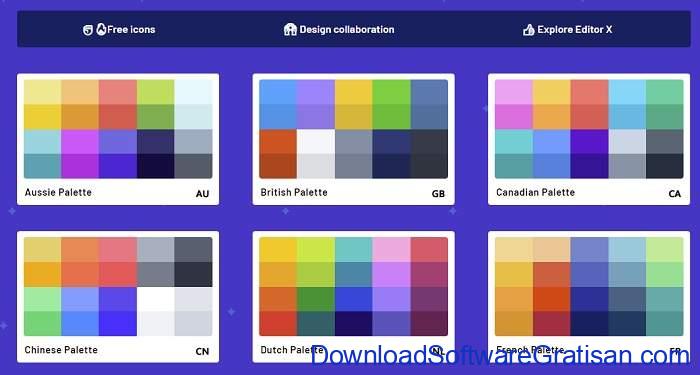Open the British Palette title
Image resolution: width=700 pixels, height=375 pixels.
[x=294, y=192]
